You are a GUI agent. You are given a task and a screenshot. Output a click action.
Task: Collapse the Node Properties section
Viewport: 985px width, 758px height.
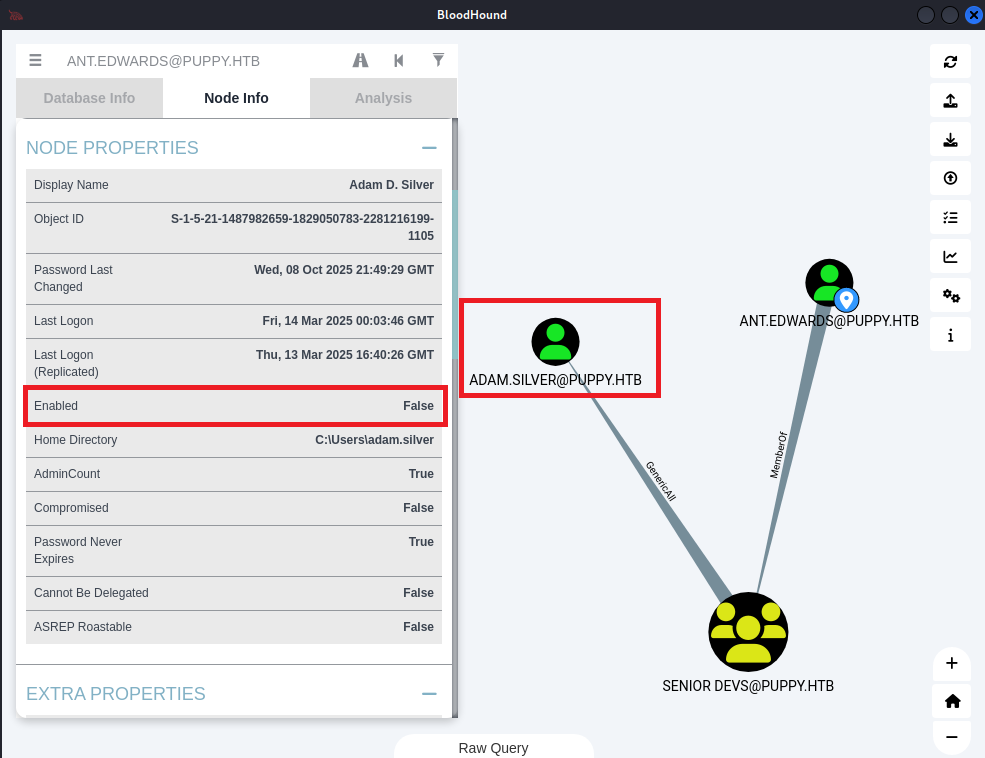(x=429, y=148)
